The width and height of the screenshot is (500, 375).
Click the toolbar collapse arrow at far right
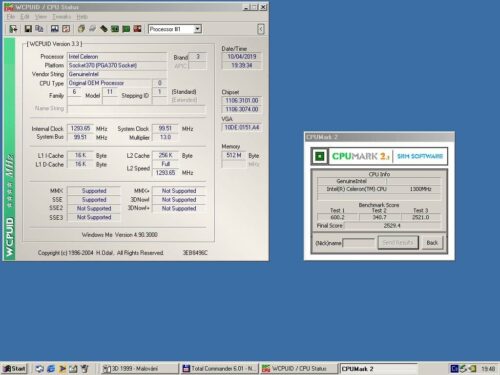pyautogui.click(x=261, y=29)
